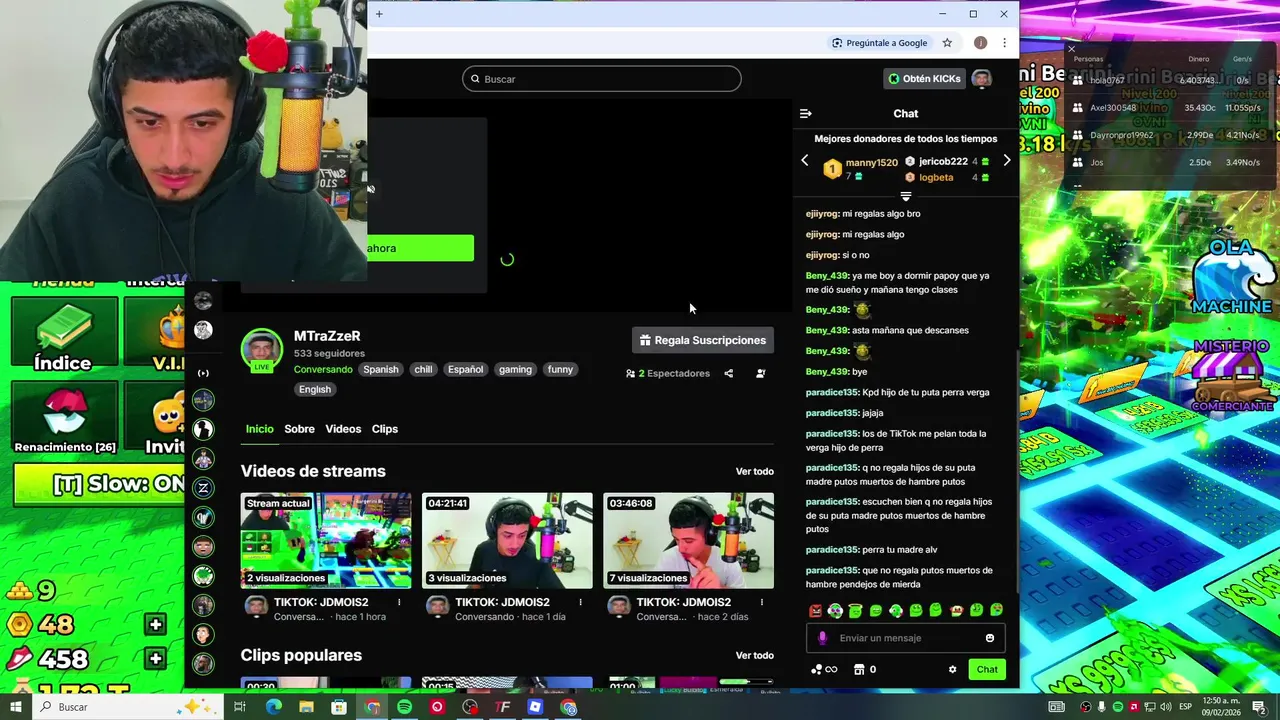Open options menu for hace 2 días video
1280x720 pixels.
point(761,602)
